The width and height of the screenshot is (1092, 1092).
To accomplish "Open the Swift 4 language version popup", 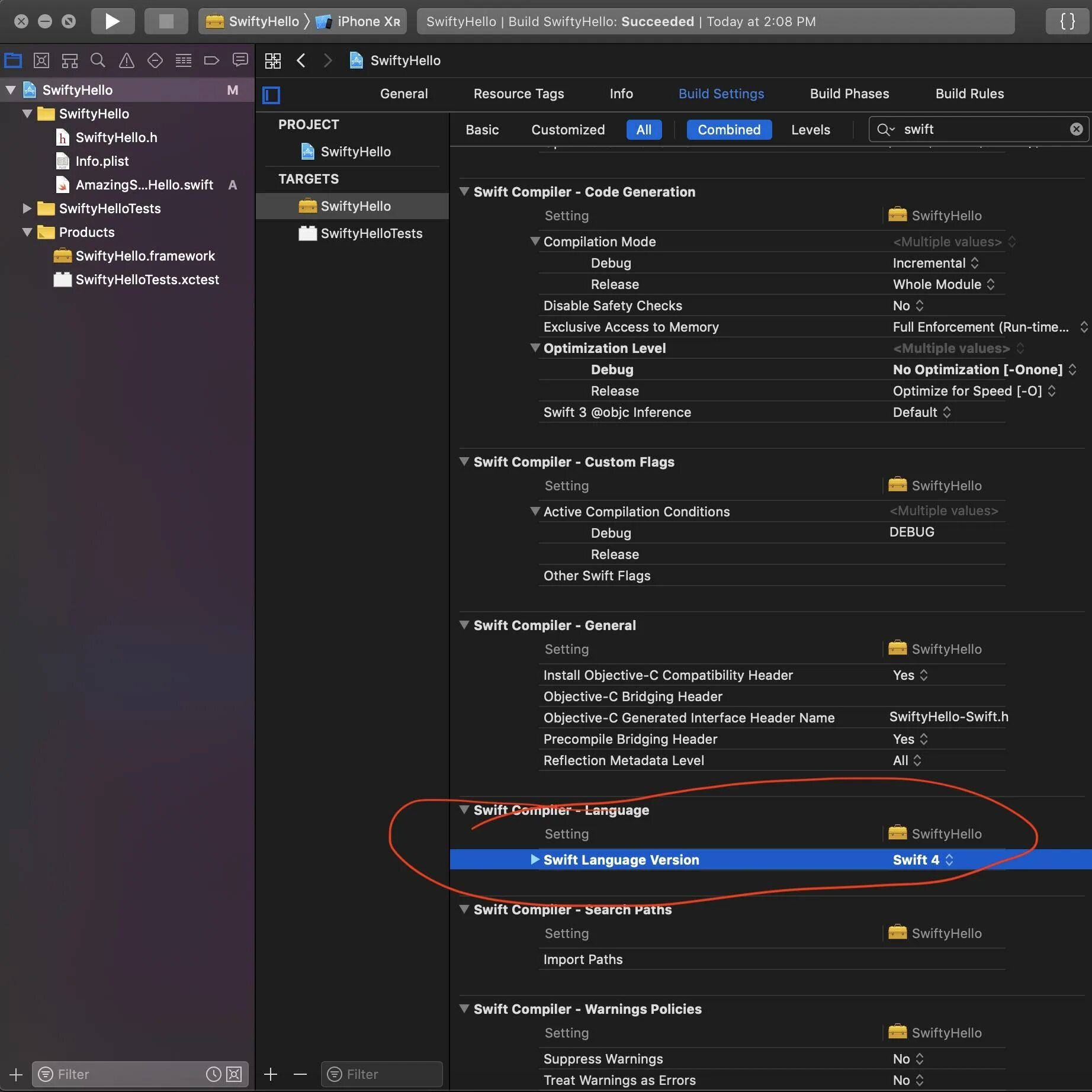I will (923, 860).
